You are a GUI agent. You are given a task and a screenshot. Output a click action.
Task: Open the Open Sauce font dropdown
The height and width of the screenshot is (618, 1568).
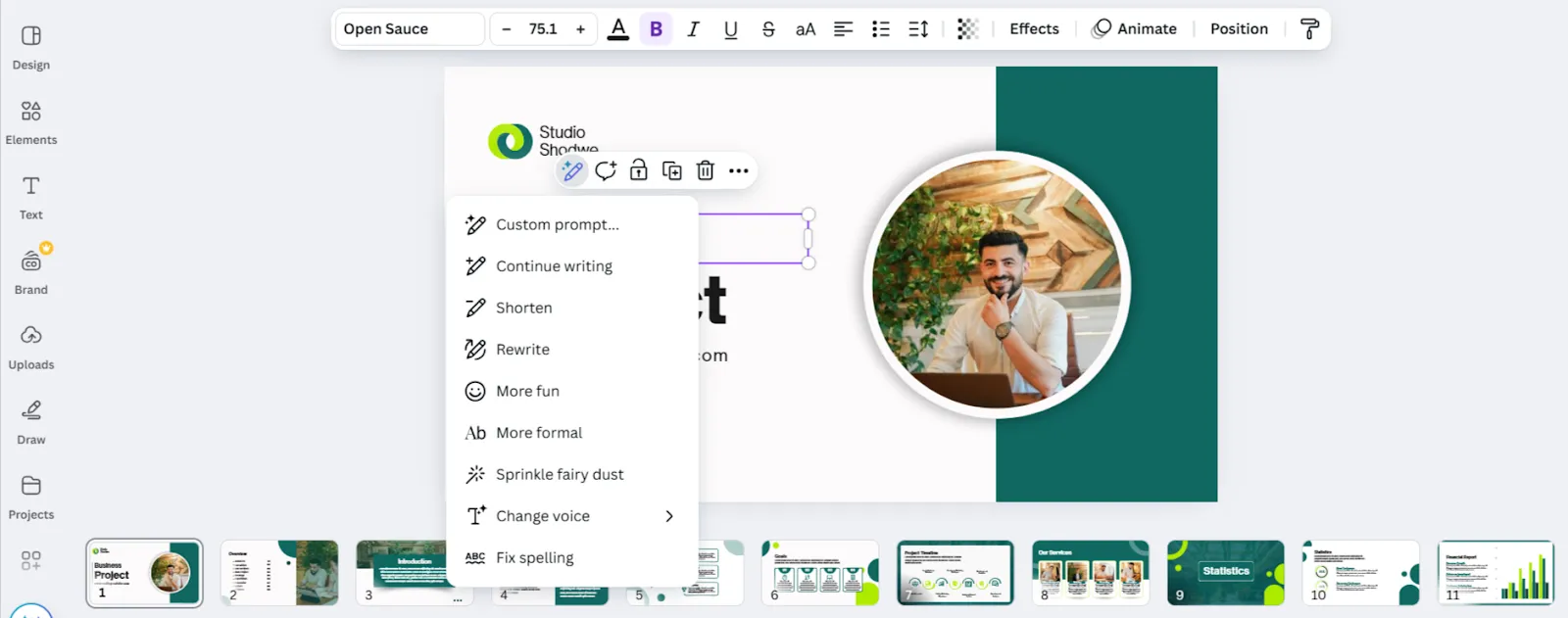tap(410, 29)
